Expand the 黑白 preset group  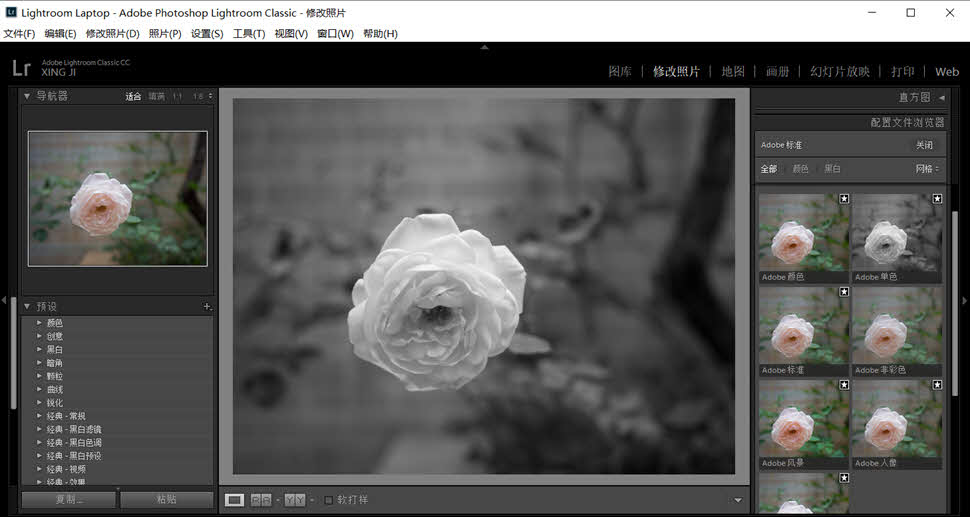(40, 349)
